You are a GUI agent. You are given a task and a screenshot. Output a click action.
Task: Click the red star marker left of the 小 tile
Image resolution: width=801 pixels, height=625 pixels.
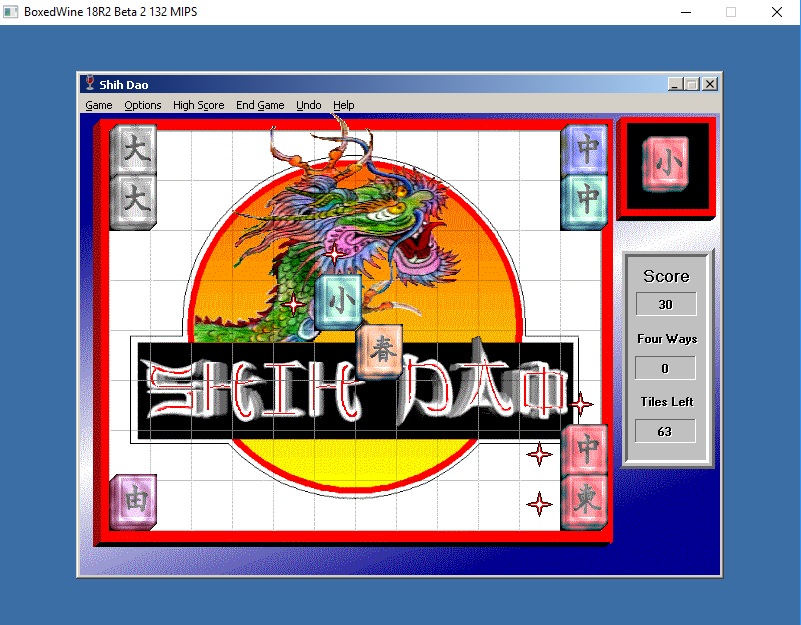(294, 305)
